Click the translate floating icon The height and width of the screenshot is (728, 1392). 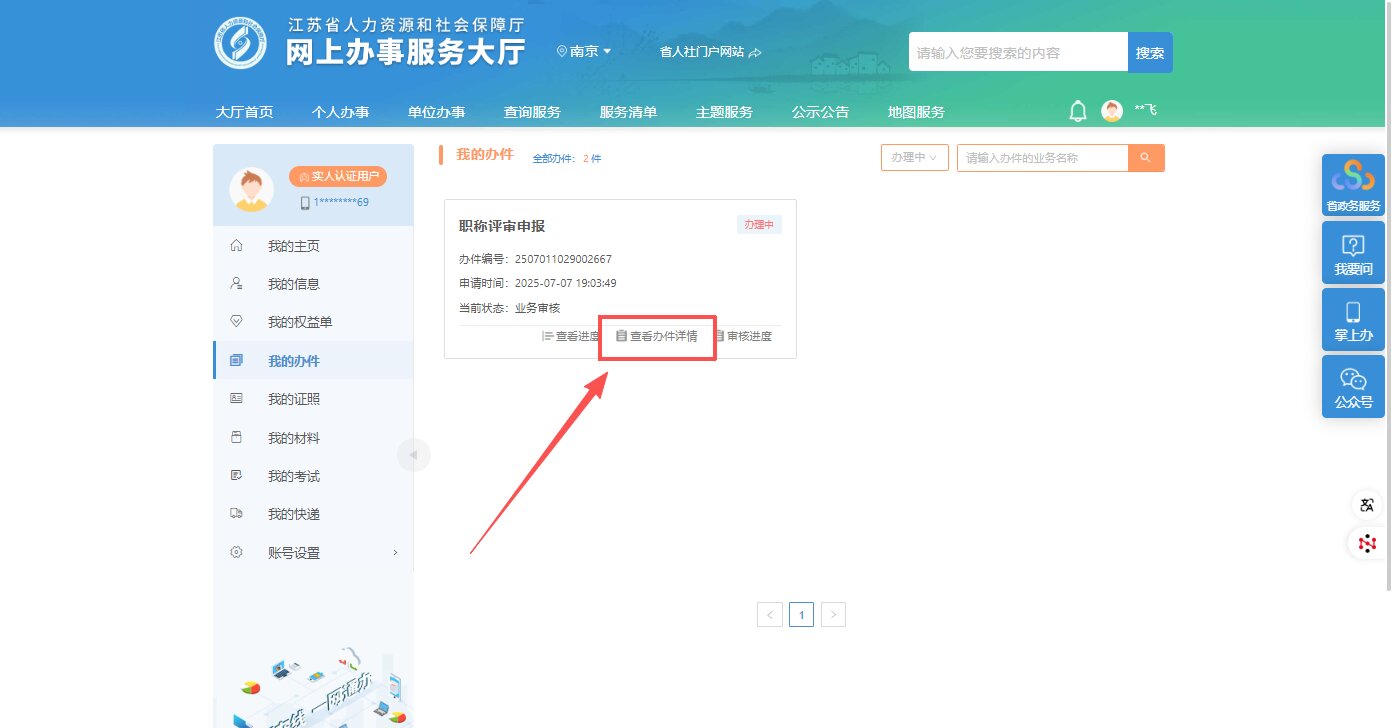[1367, 505]
